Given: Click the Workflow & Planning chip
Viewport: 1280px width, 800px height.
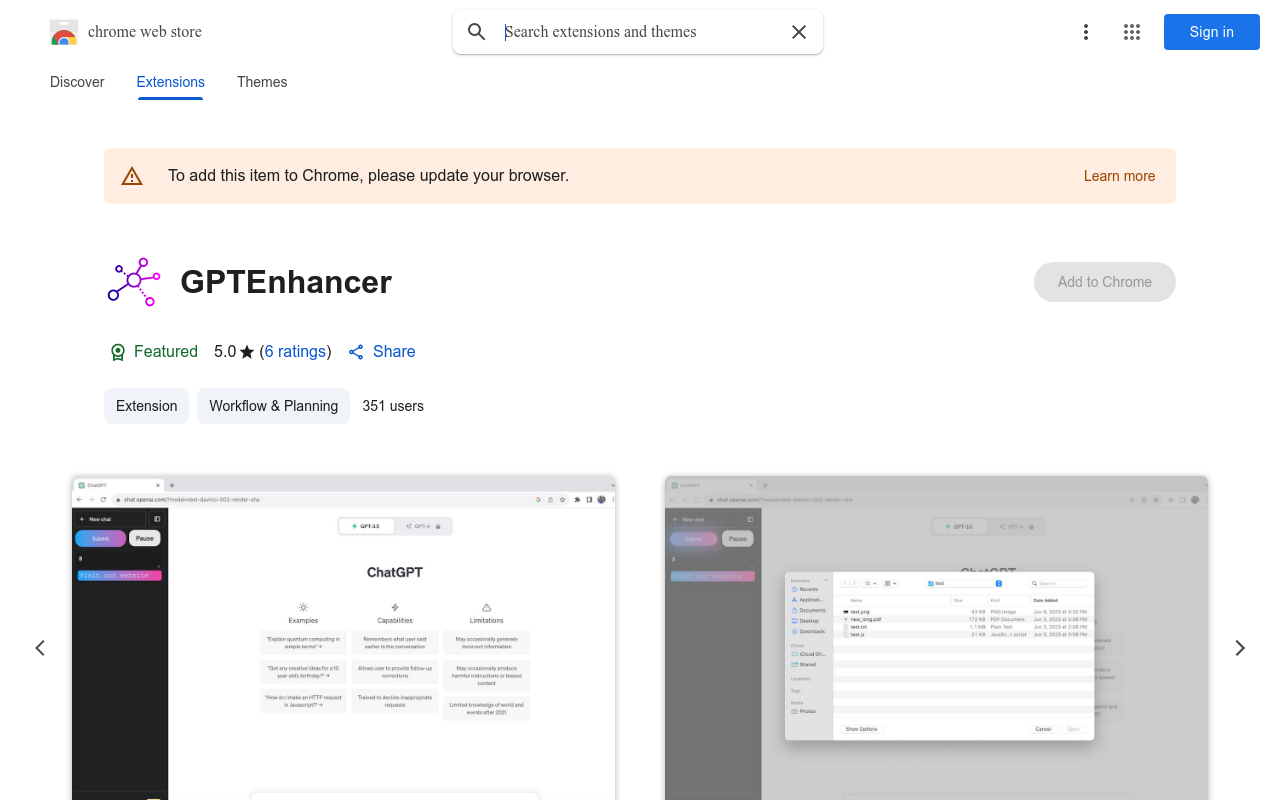Looking at the screenshot, I should point(274,406).
